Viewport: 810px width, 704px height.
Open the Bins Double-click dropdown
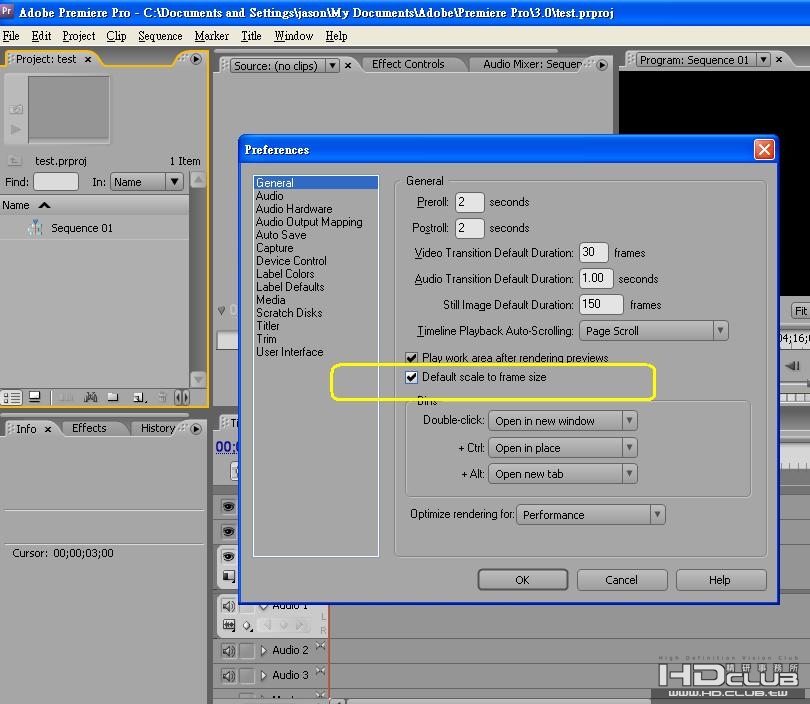pyautogui.click(x=563, y=421)
